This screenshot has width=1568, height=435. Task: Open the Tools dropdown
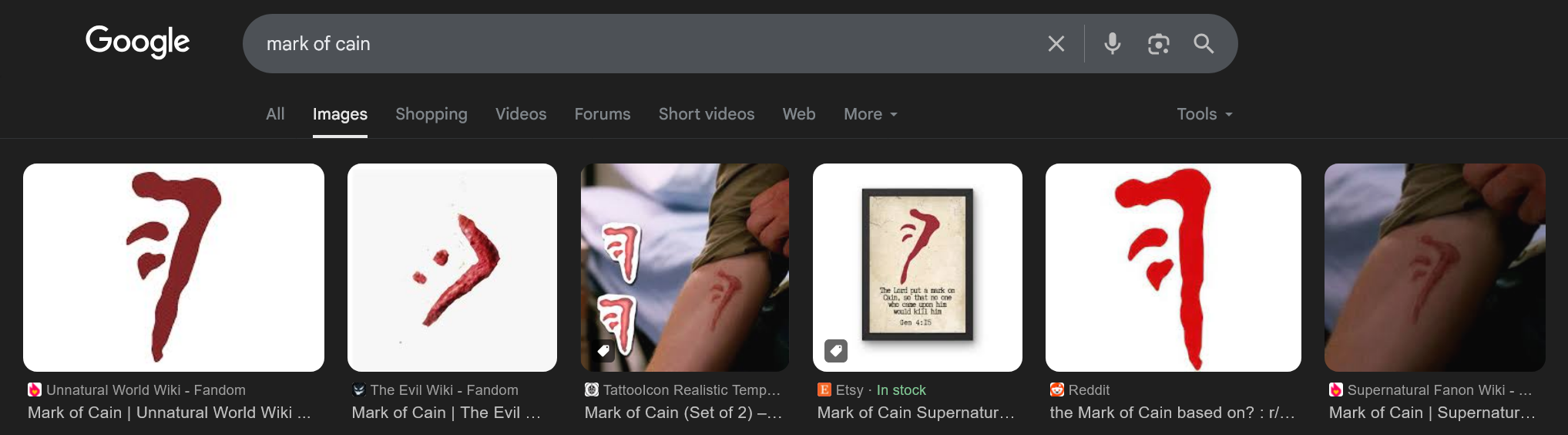1204,114
